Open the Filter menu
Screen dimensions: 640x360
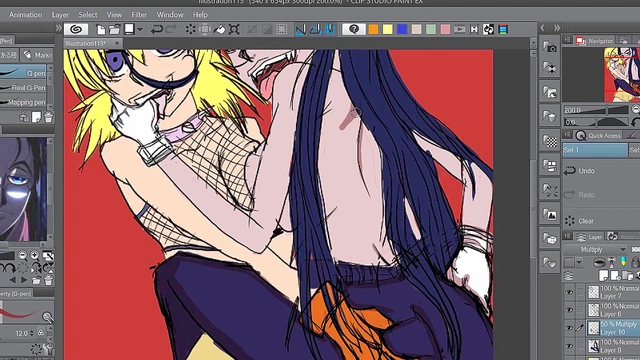point(139,15)
